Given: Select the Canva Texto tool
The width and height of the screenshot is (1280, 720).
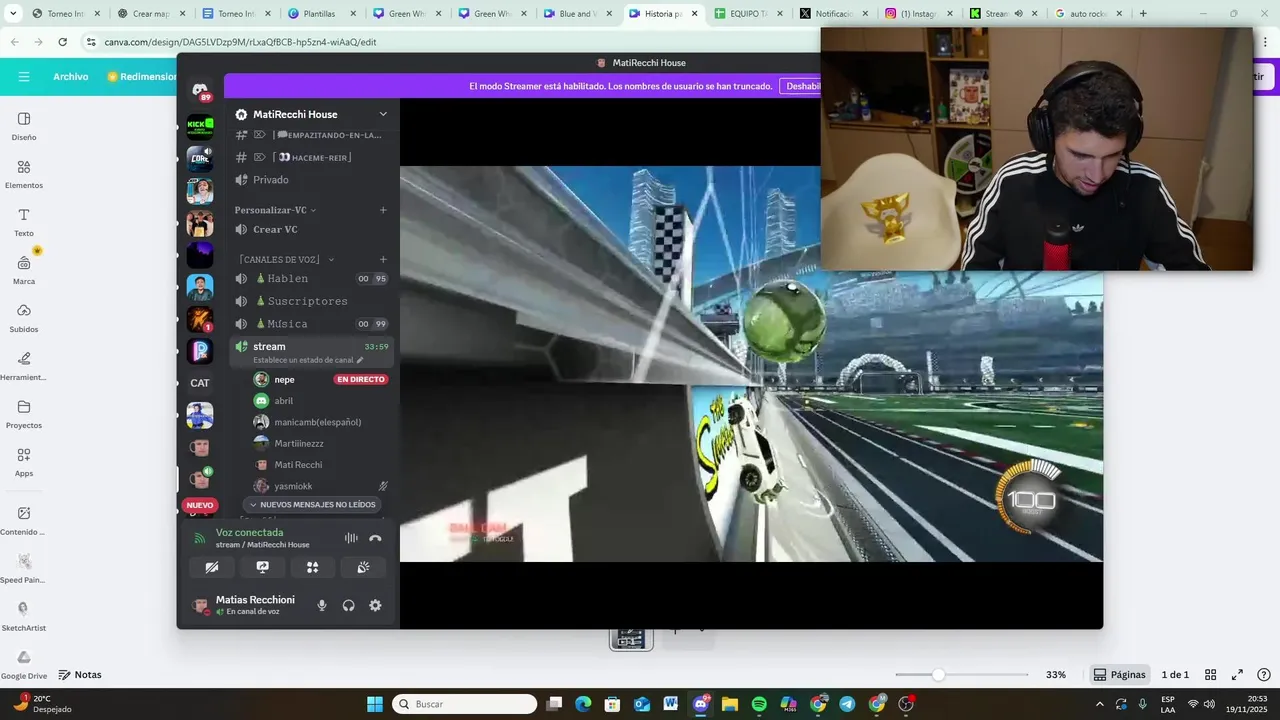Looking at the screenshot, I should [x=24, y=221].
